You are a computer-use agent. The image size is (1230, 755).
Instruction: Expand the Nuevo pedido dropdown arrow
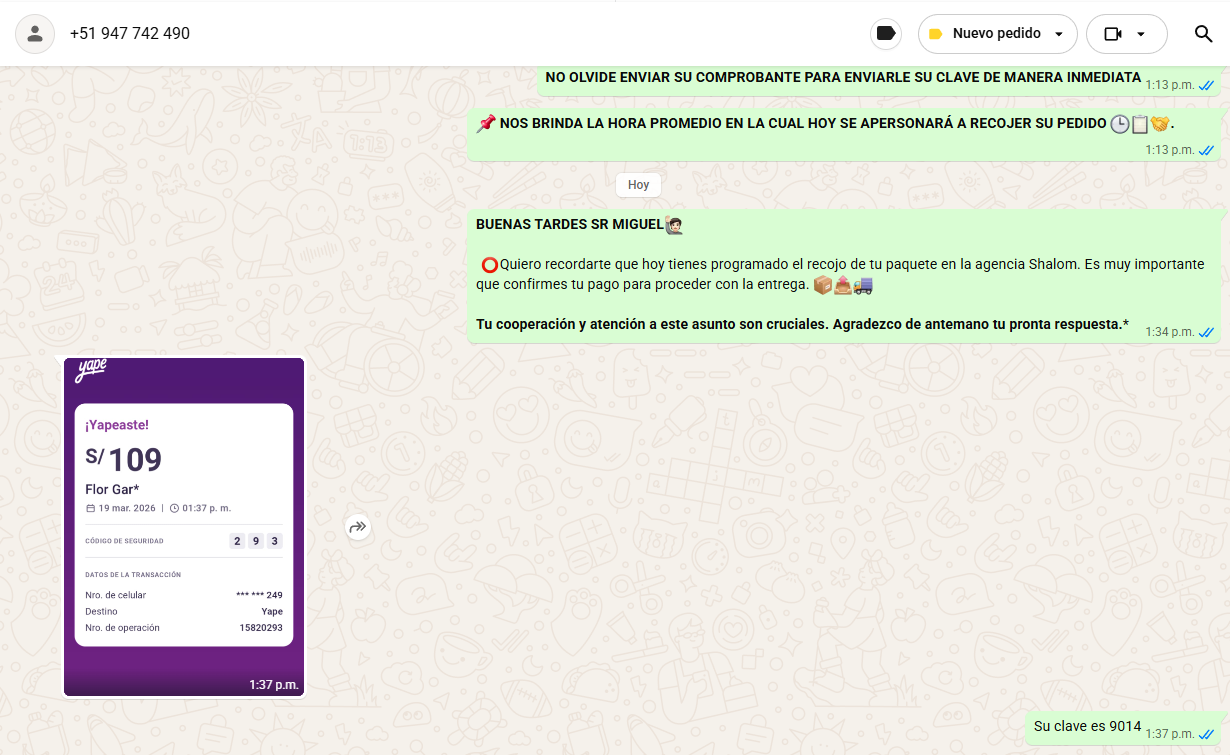1059,34
